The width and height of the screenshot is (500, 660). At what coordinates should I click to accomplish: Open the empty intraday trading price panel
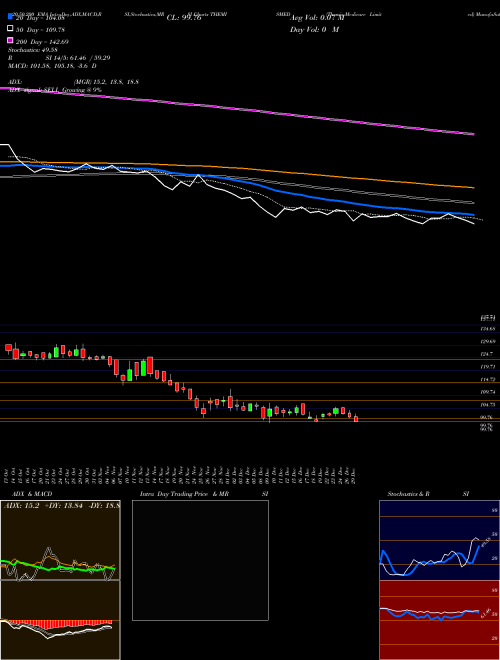(200, 560)
